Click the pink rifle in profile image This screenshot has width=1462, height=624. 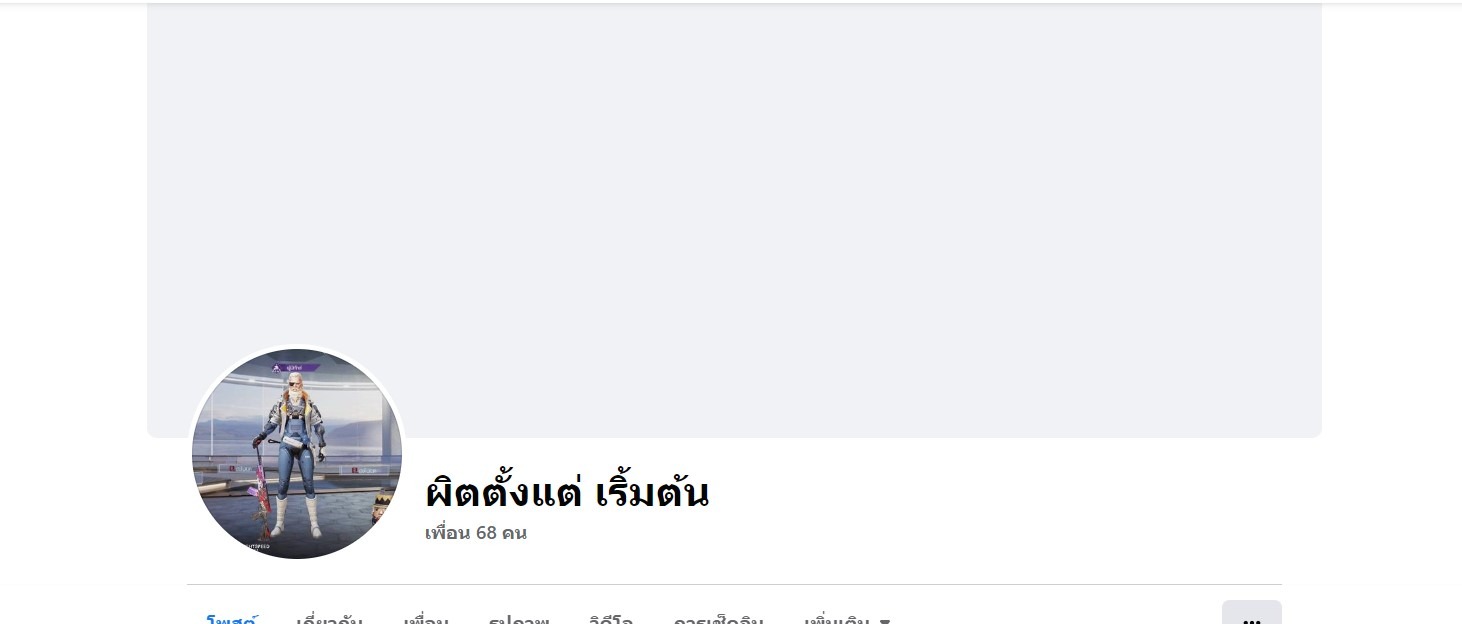(258, 493)
